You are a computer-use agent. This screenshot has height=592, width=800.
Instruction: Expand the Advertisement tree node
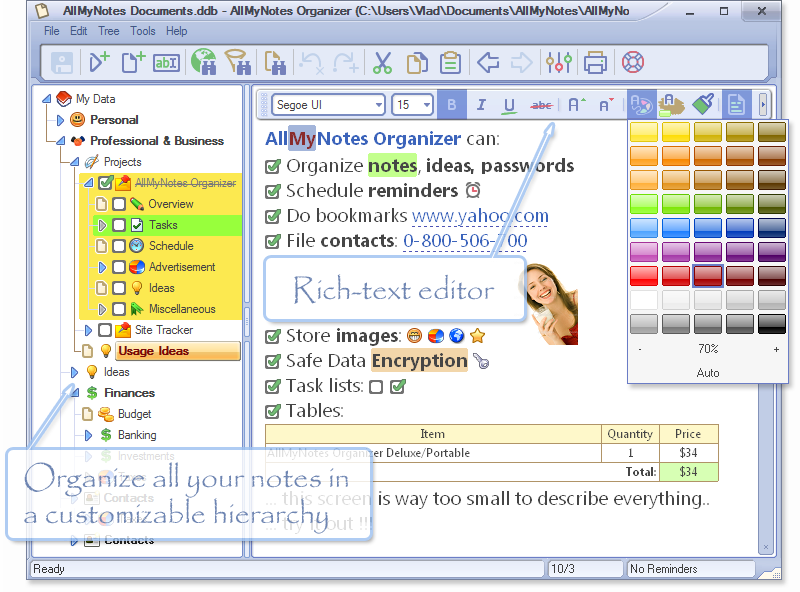(x=102, y=267)
